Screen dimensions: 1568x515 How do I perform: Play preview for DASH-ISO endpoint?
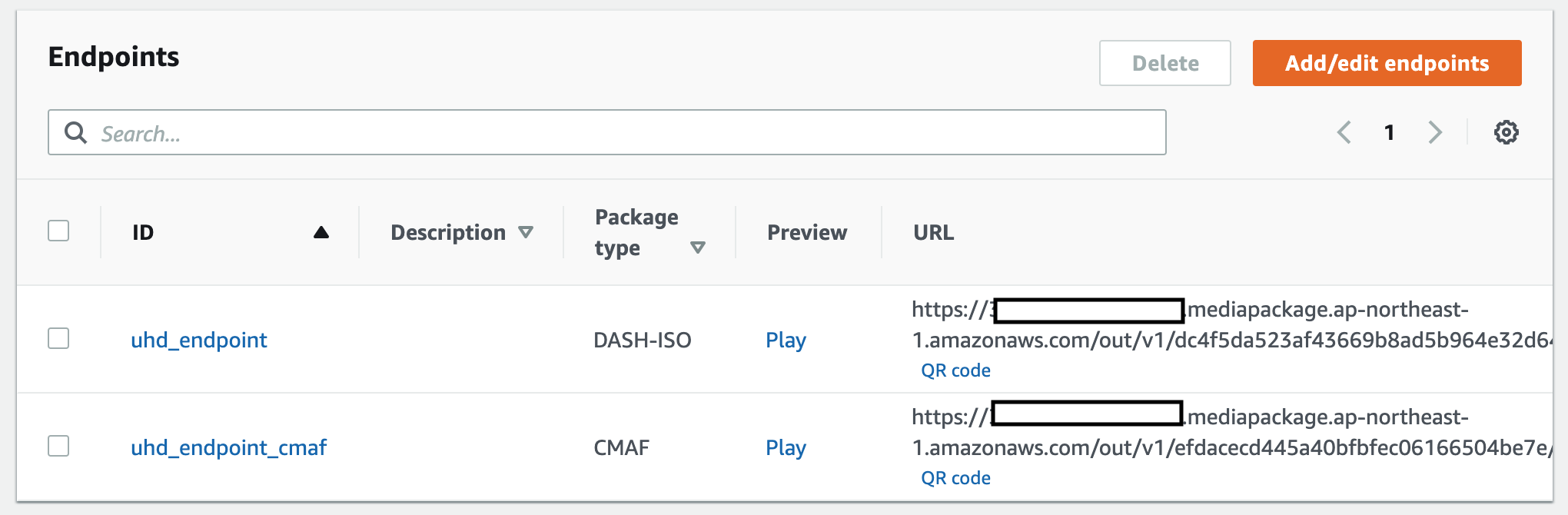pos(786,340)
